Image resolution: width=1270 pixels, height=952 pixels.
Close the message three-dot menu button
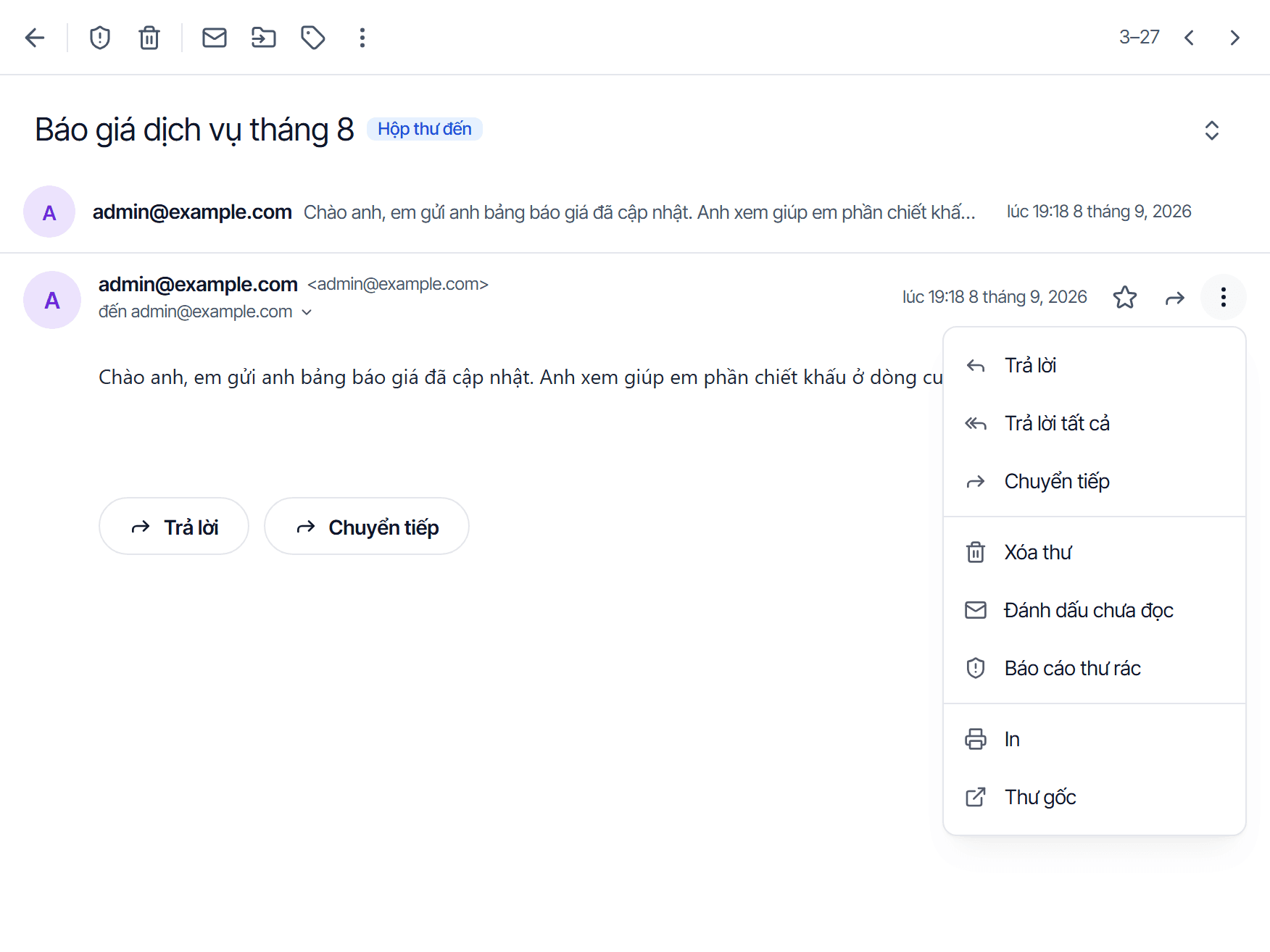point(1224,297)
